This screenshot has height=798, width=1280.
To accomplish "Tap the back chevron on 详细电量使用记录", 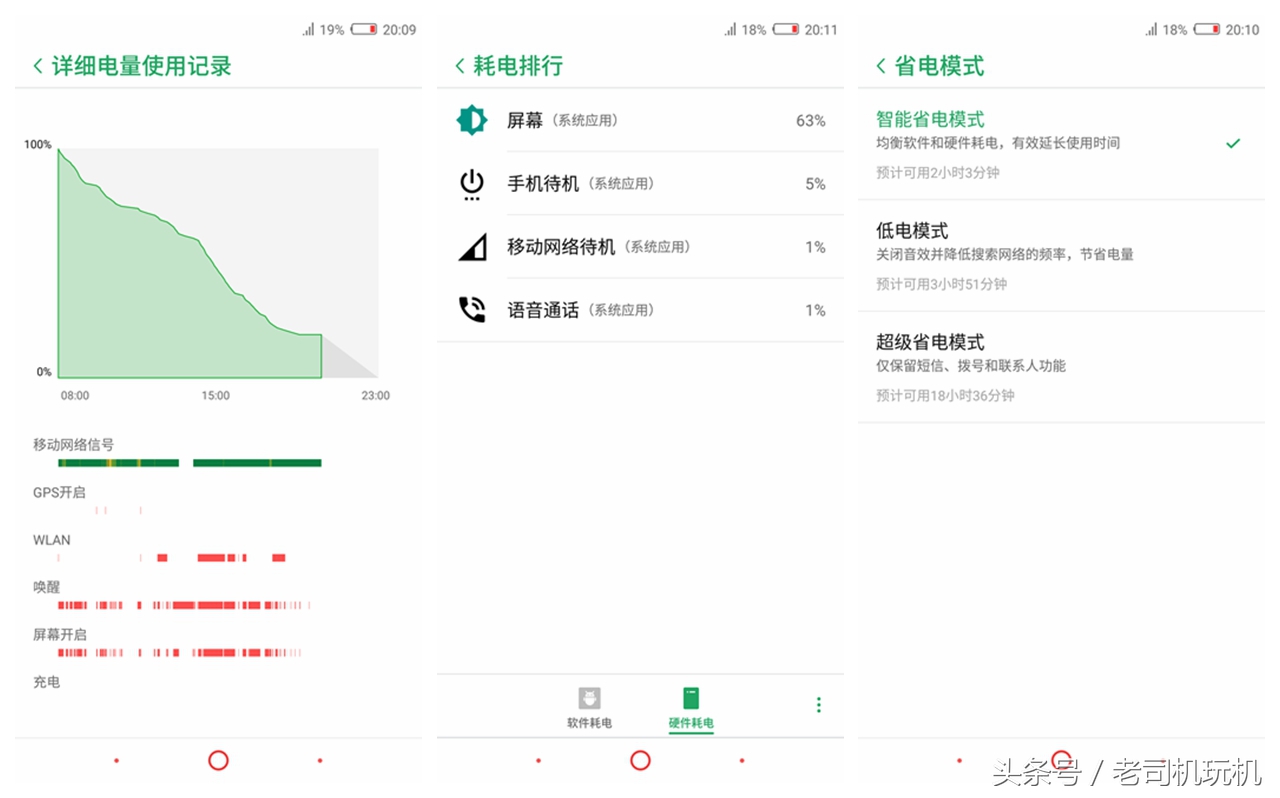I will [38, 65].
